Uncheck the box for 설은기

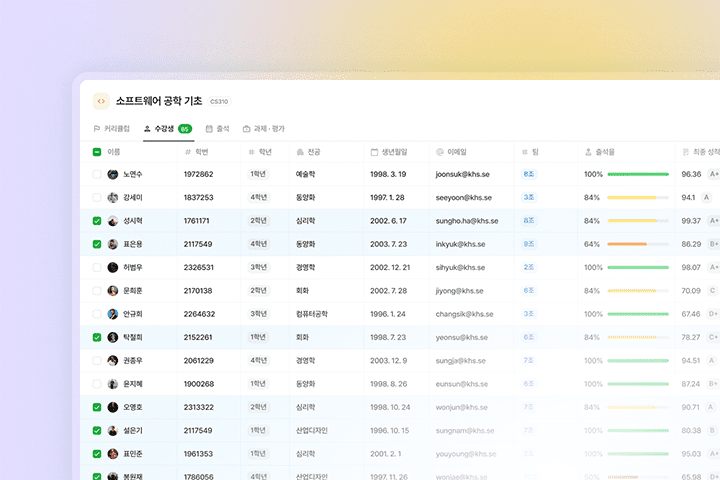(97, 430)
